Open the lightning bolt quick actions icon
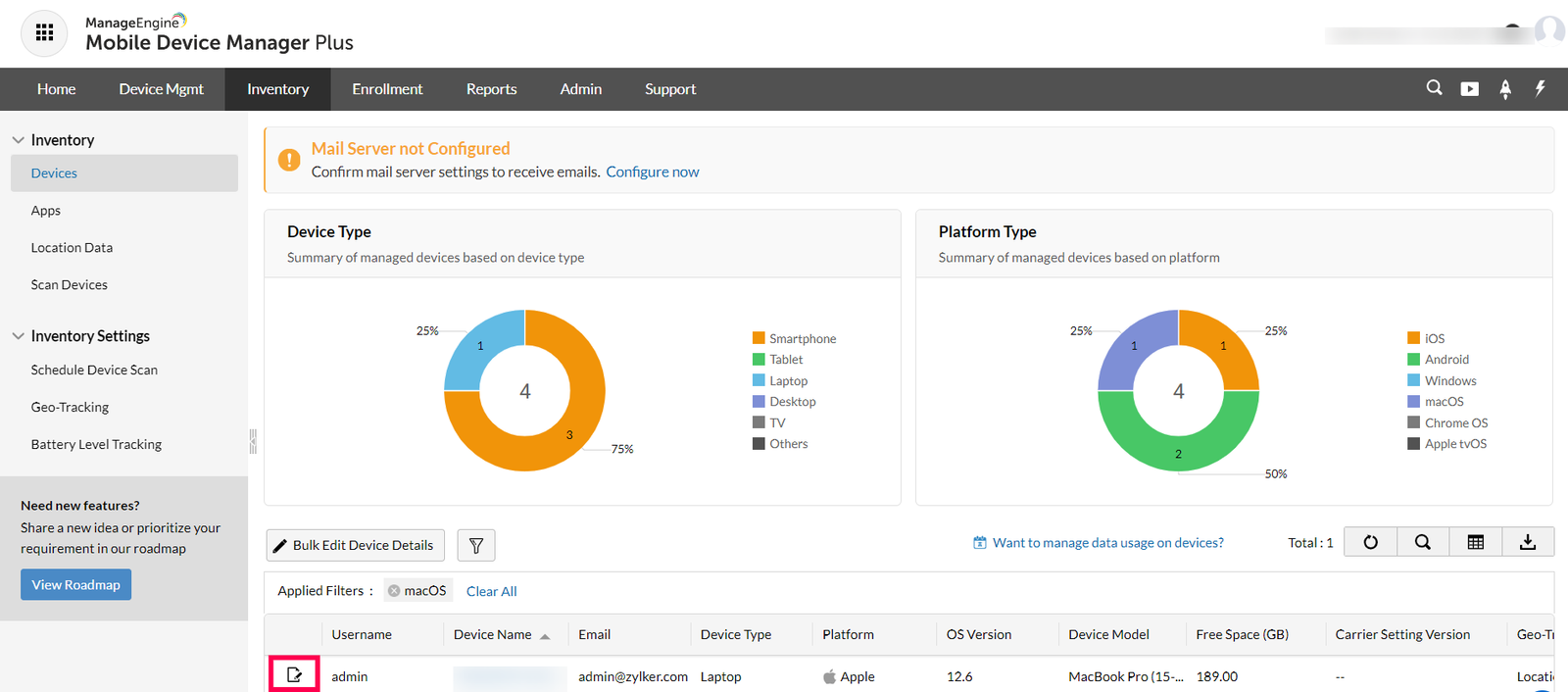 1540,88
